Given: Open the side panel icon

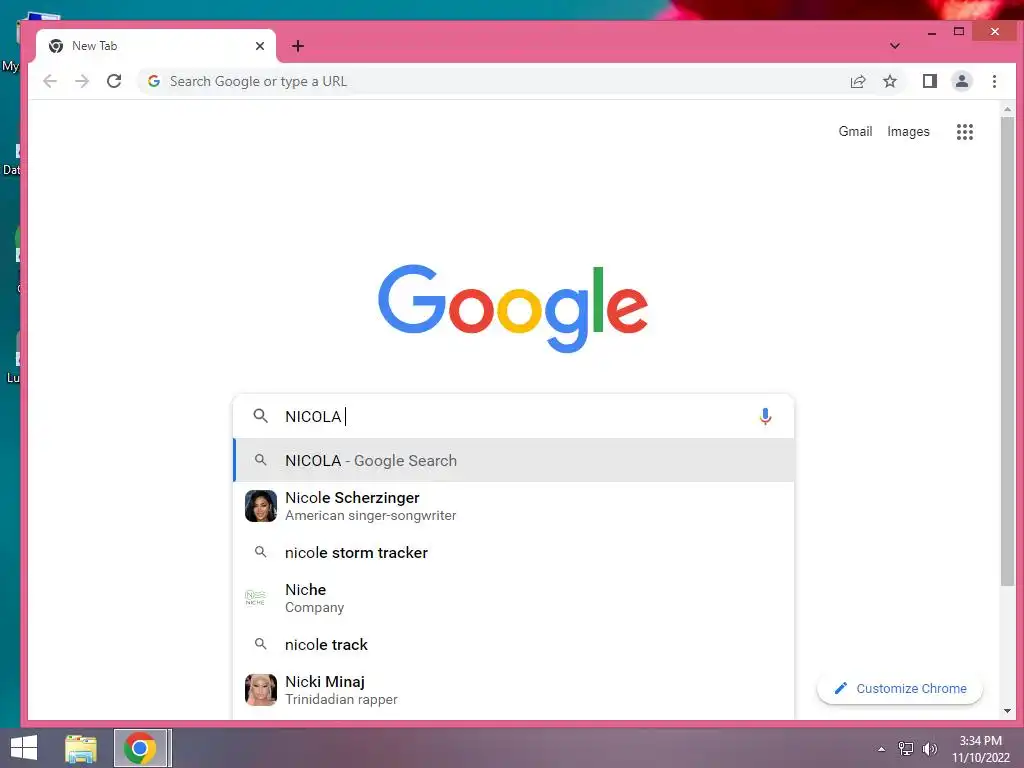Looking at the screenshot, I should click(929, 81).
